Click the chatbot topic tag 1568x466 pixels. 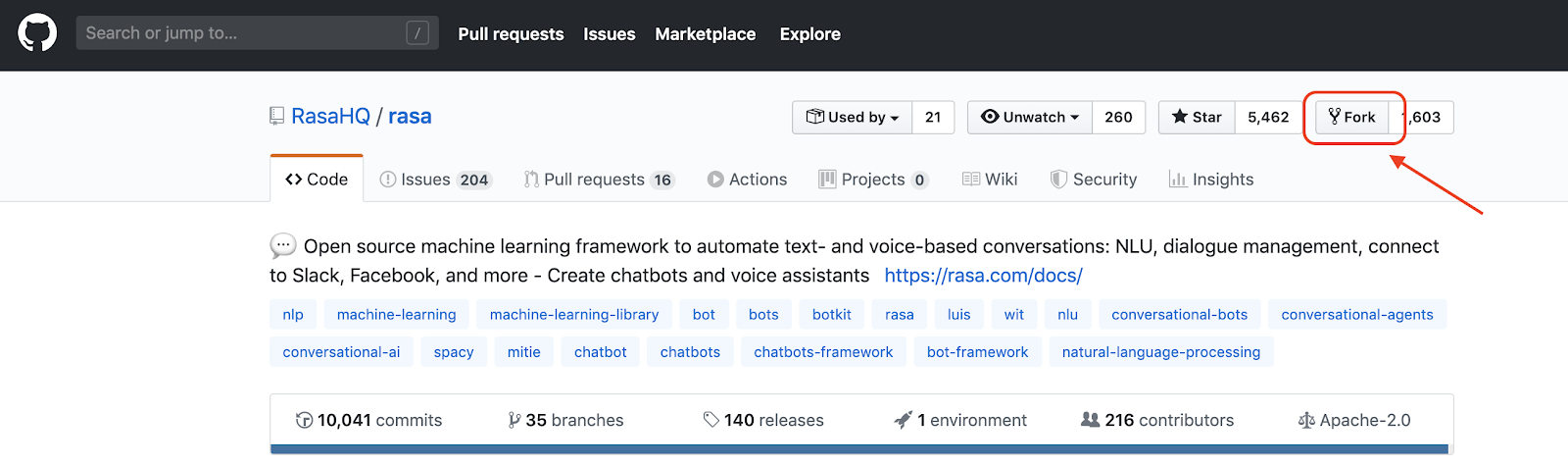coord(601,352)
